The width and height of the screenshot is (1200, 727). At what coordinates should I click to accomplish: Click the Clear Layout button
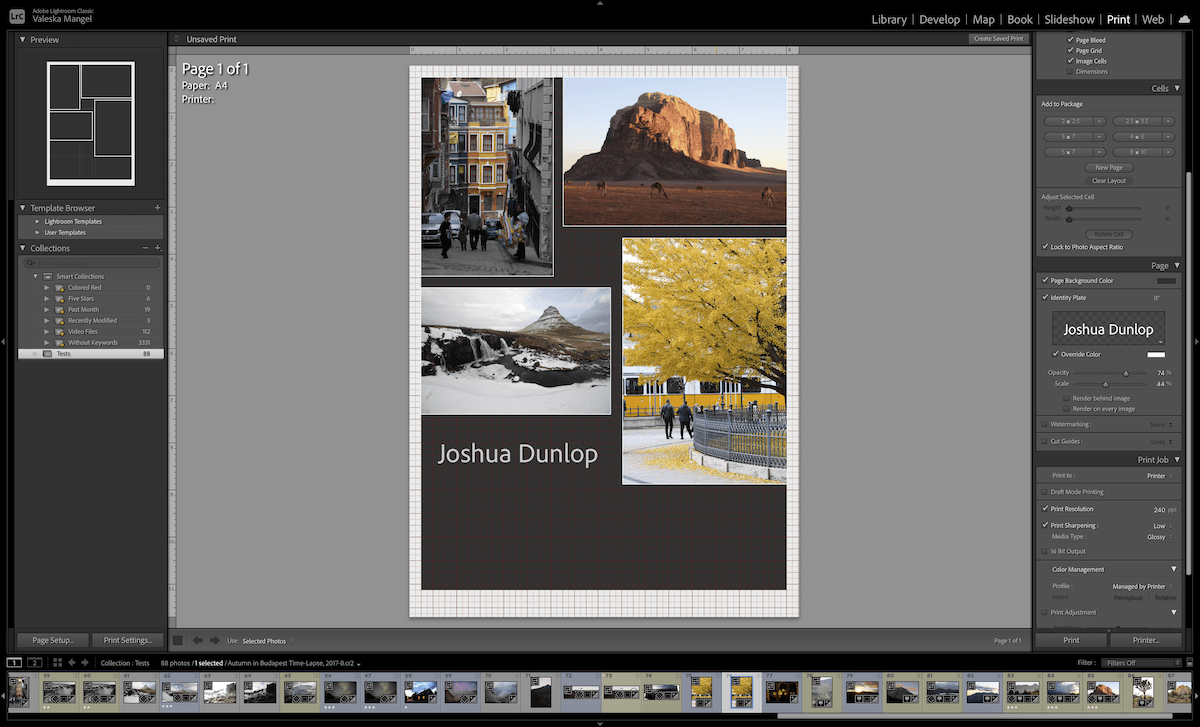point(1108,180)
